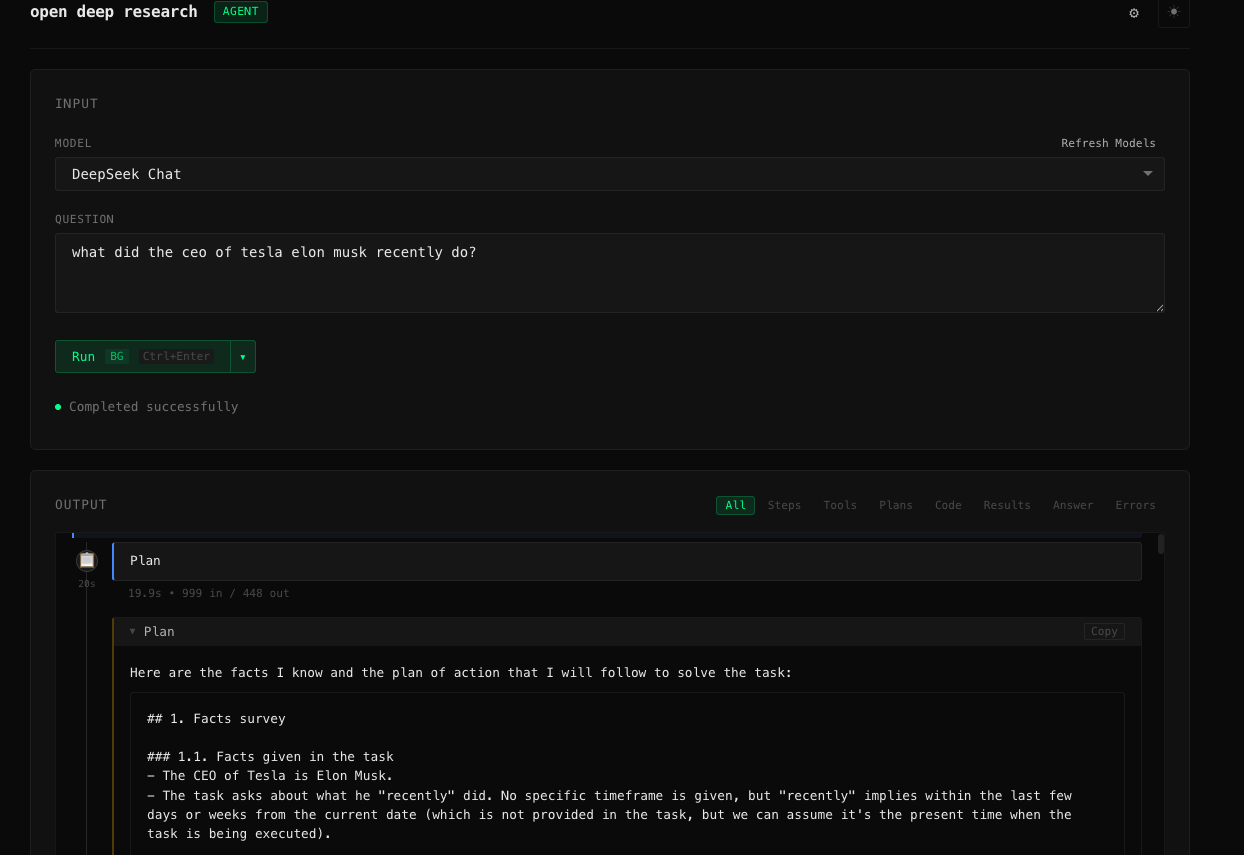Click the BG badge inside the Run button
This screenshot has width=1244, height=855.
[x=117, y=356]
